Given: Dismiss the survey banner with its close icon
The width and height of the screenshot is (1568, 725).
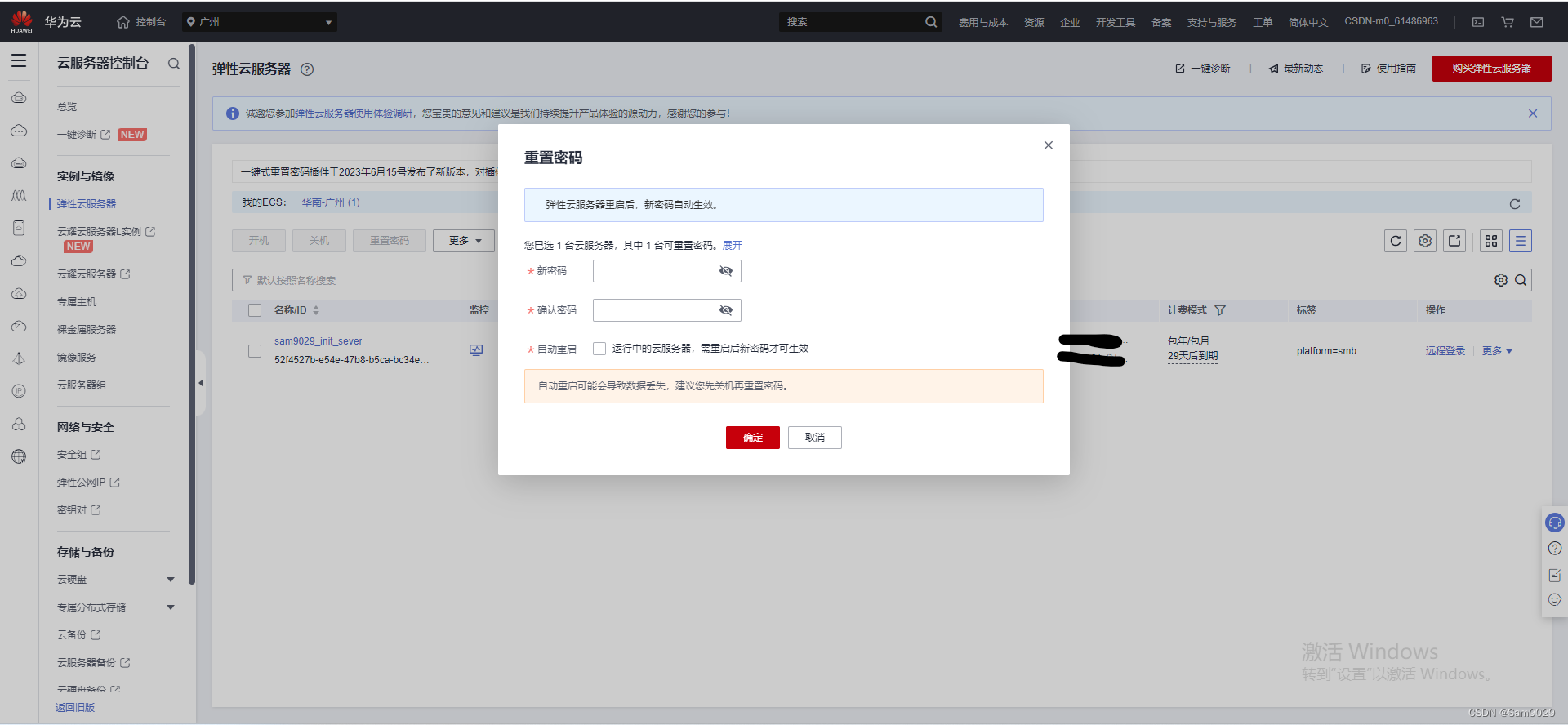Looking at the screenshot, I should click(x=1533, y=113).
